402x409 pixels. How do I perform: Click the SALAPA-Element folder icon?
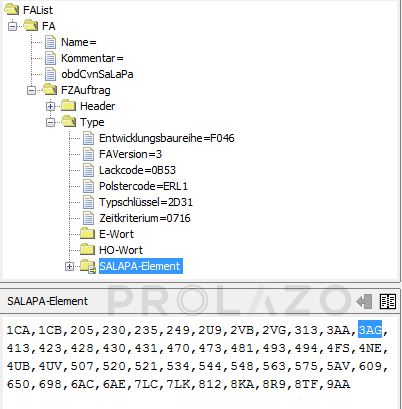point(88,266)
